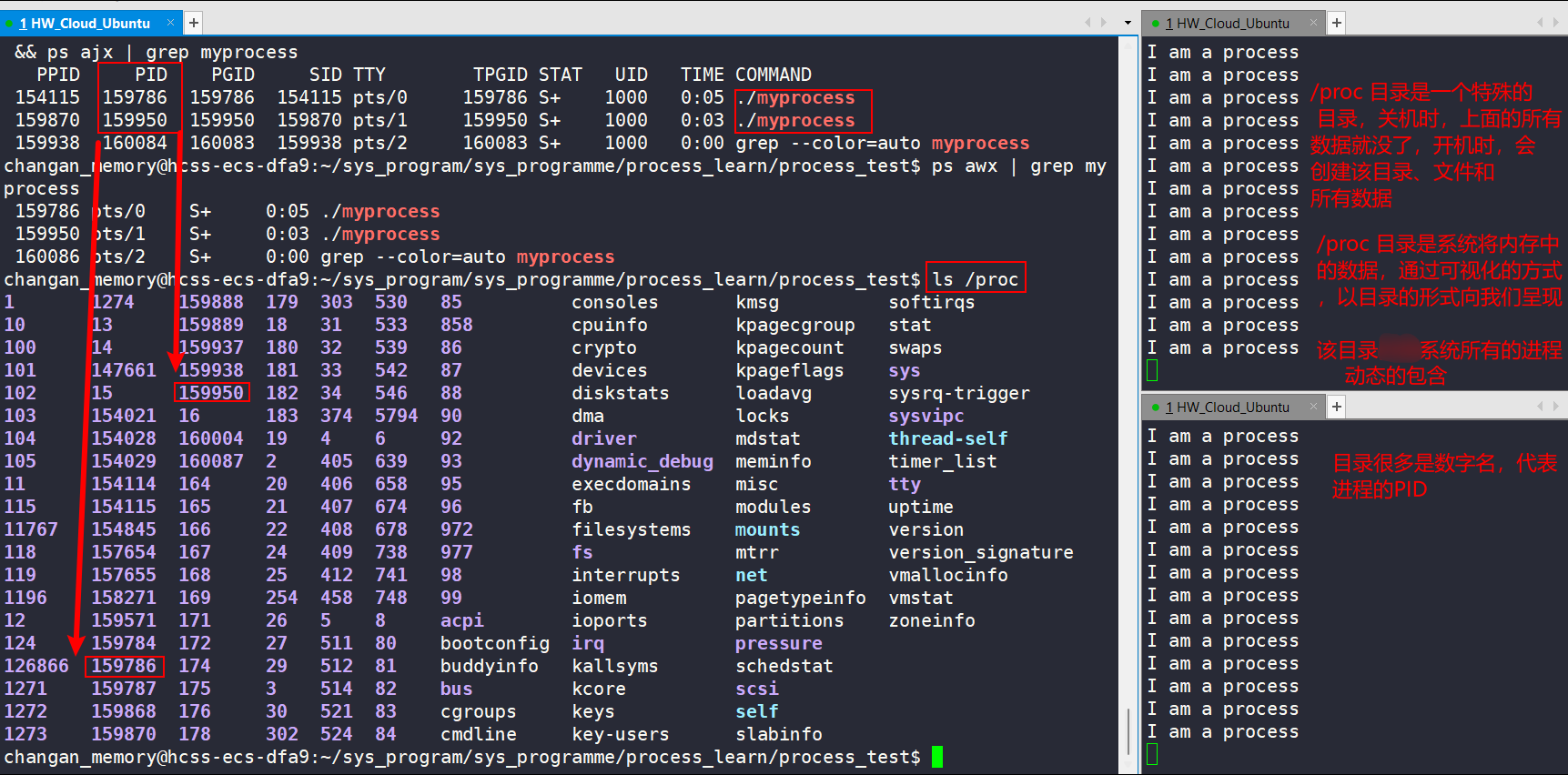Screen dimensions: 1568x775
Task: Open a new tab in the lower-right pane
Action: pyautogui.click(x=1336, y=407)
